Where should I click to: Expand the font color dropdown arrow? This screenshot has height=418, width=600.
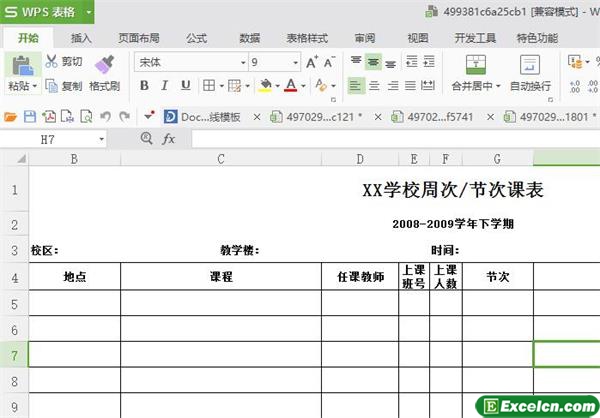tap(303, 86)
